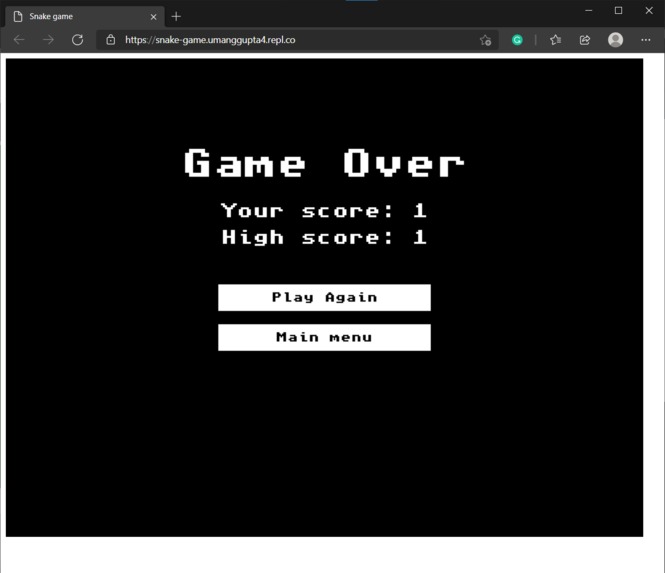Reload the Snake game page
Screen dimensions: 665x573
click(x=77, y=40)
